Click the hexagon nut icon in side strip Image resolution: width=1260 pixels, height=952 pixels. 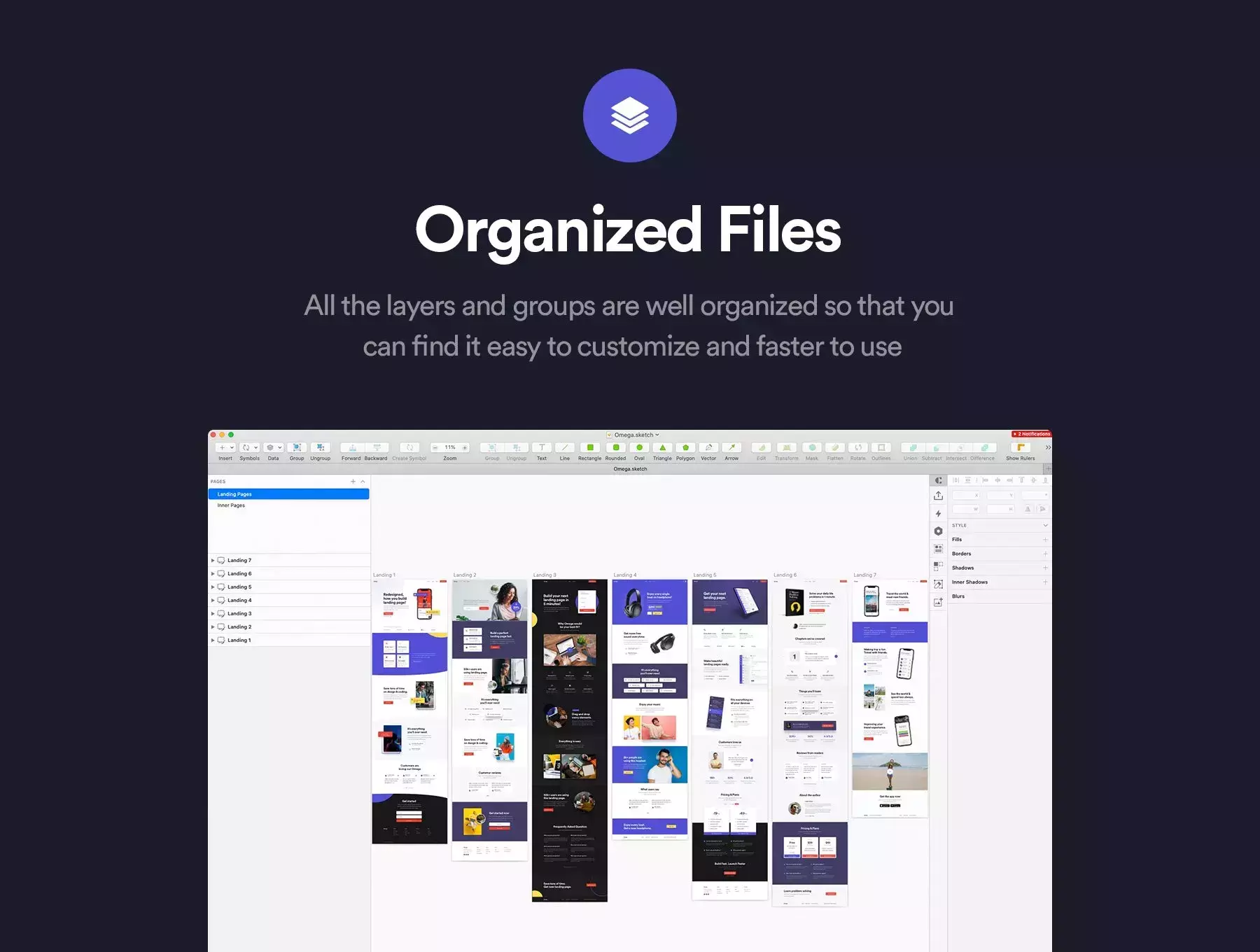click(939, 531)
